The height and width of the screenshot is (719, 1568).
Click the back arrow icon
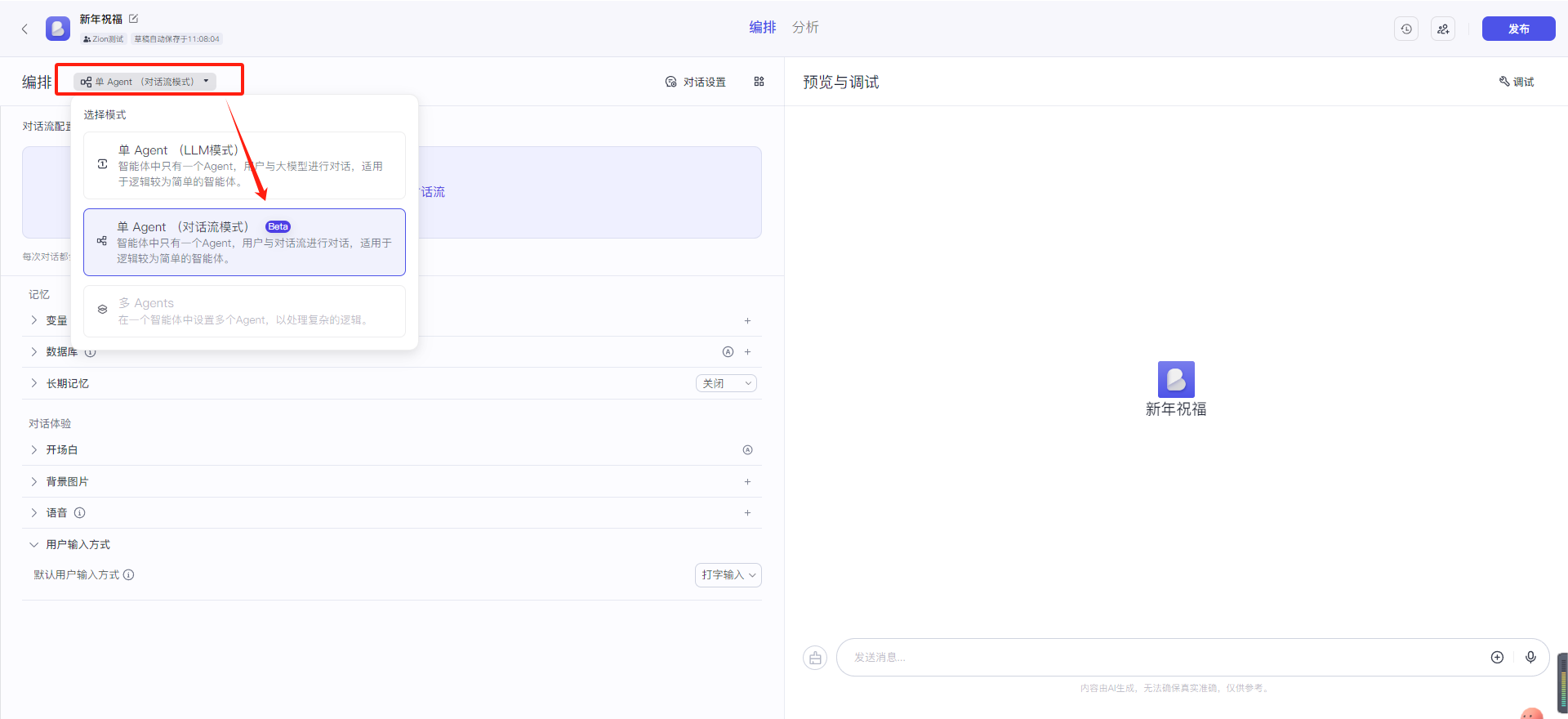coord(24,29)
